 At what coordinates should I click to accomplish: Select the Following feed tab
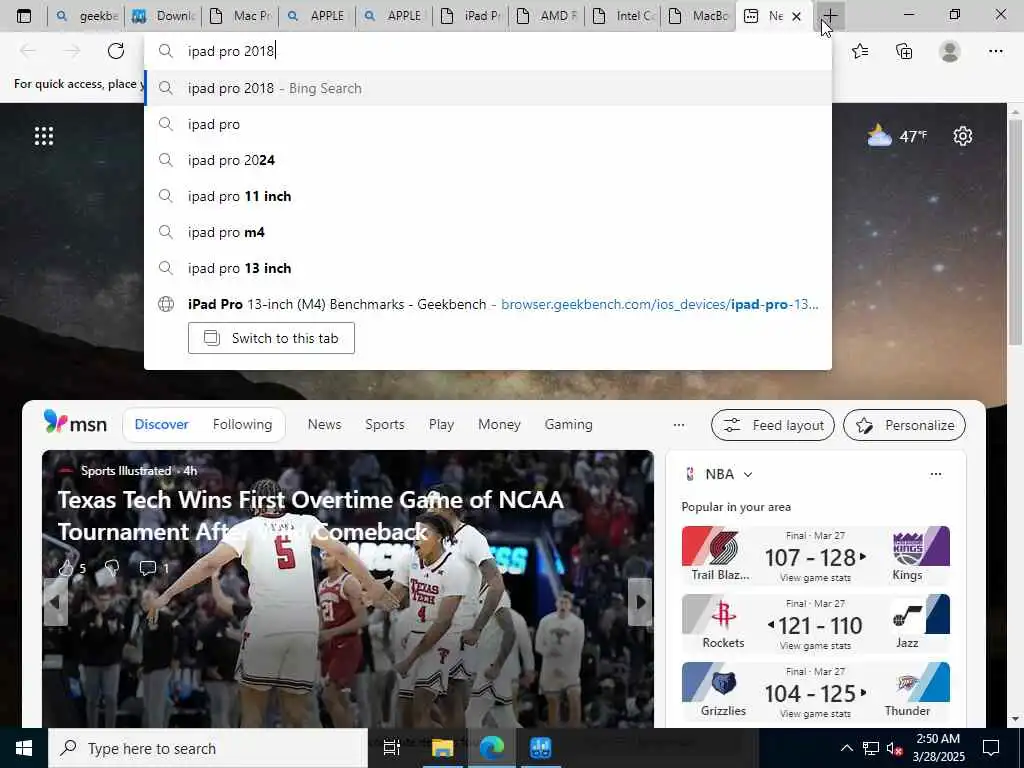(242, 424)
